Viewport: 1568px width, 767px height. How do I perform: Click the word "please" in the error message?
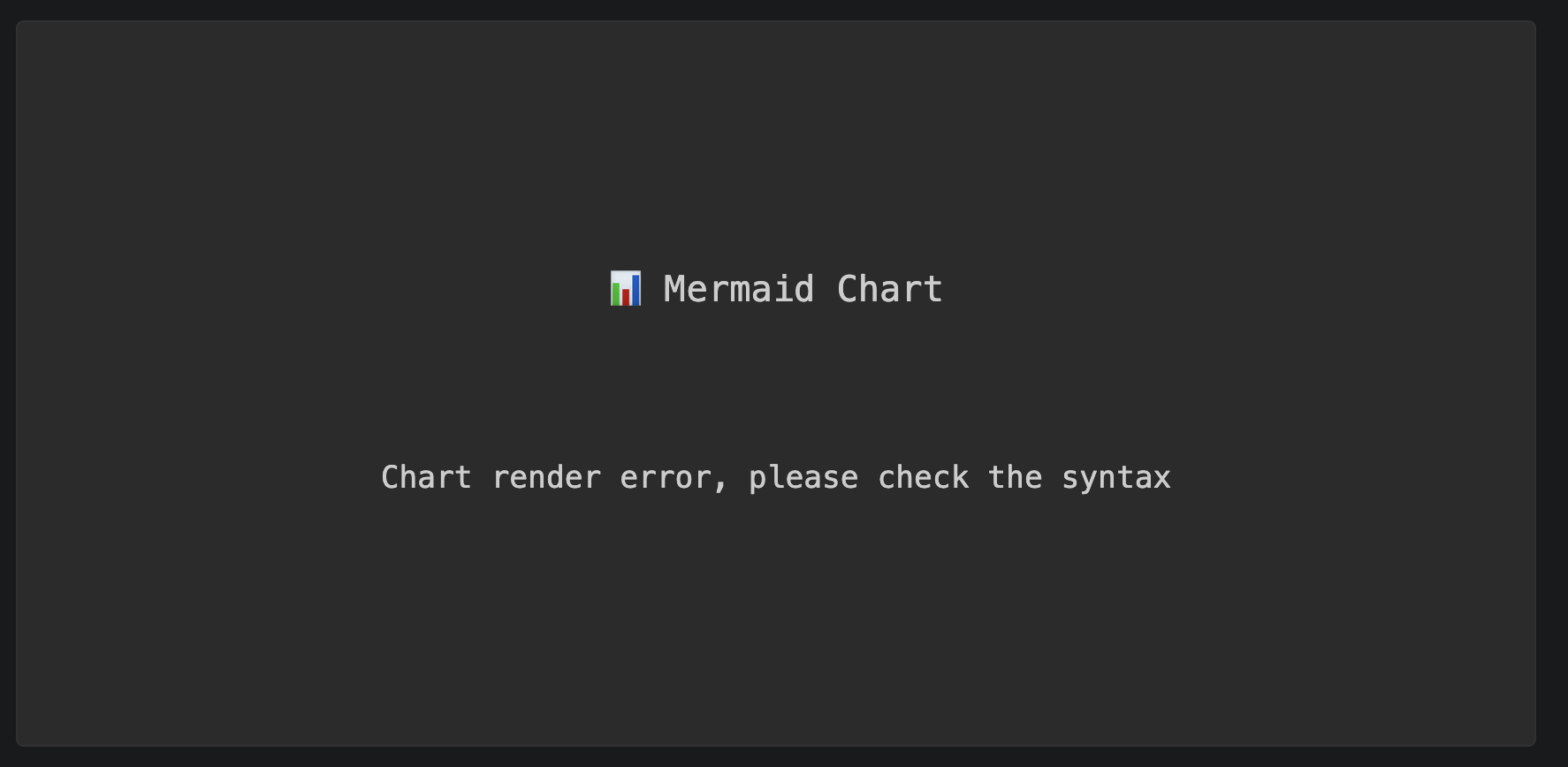tap(803, 478)
